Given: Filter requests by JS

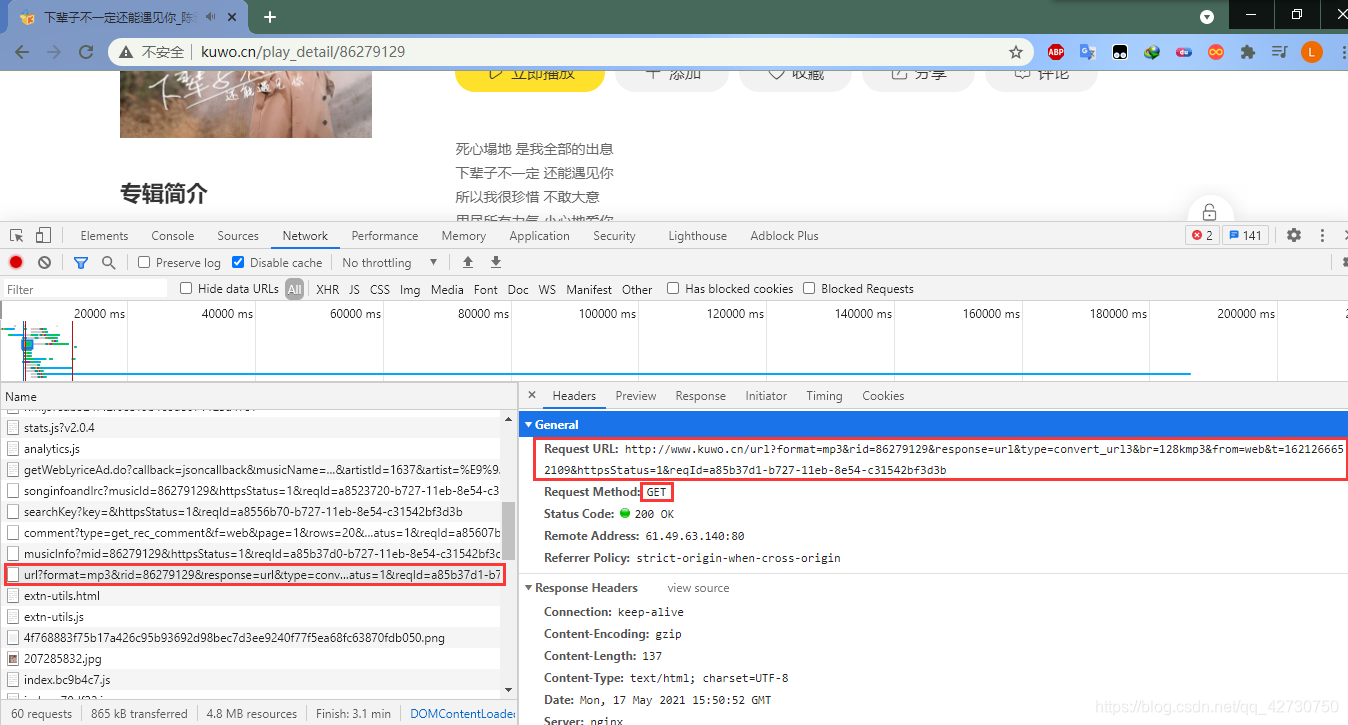Looking at the screenshot, I should pyautogui.click(x=354, y=289).
